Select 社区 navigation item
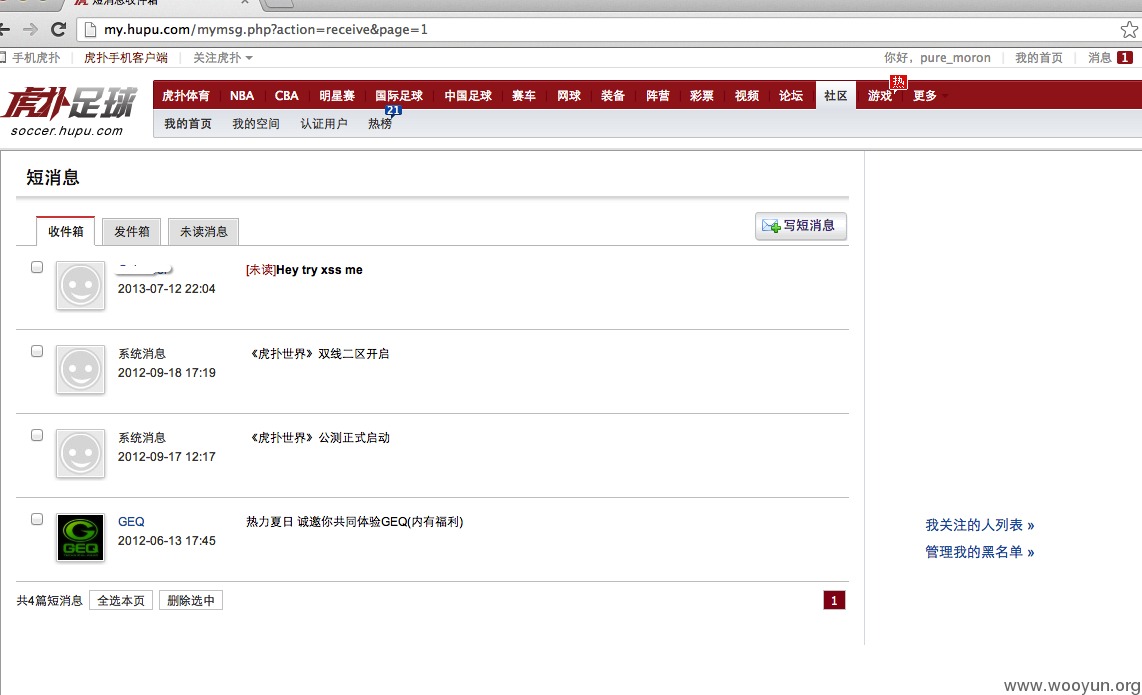Viewport: 1142px width, 695px height. point(835,95)
